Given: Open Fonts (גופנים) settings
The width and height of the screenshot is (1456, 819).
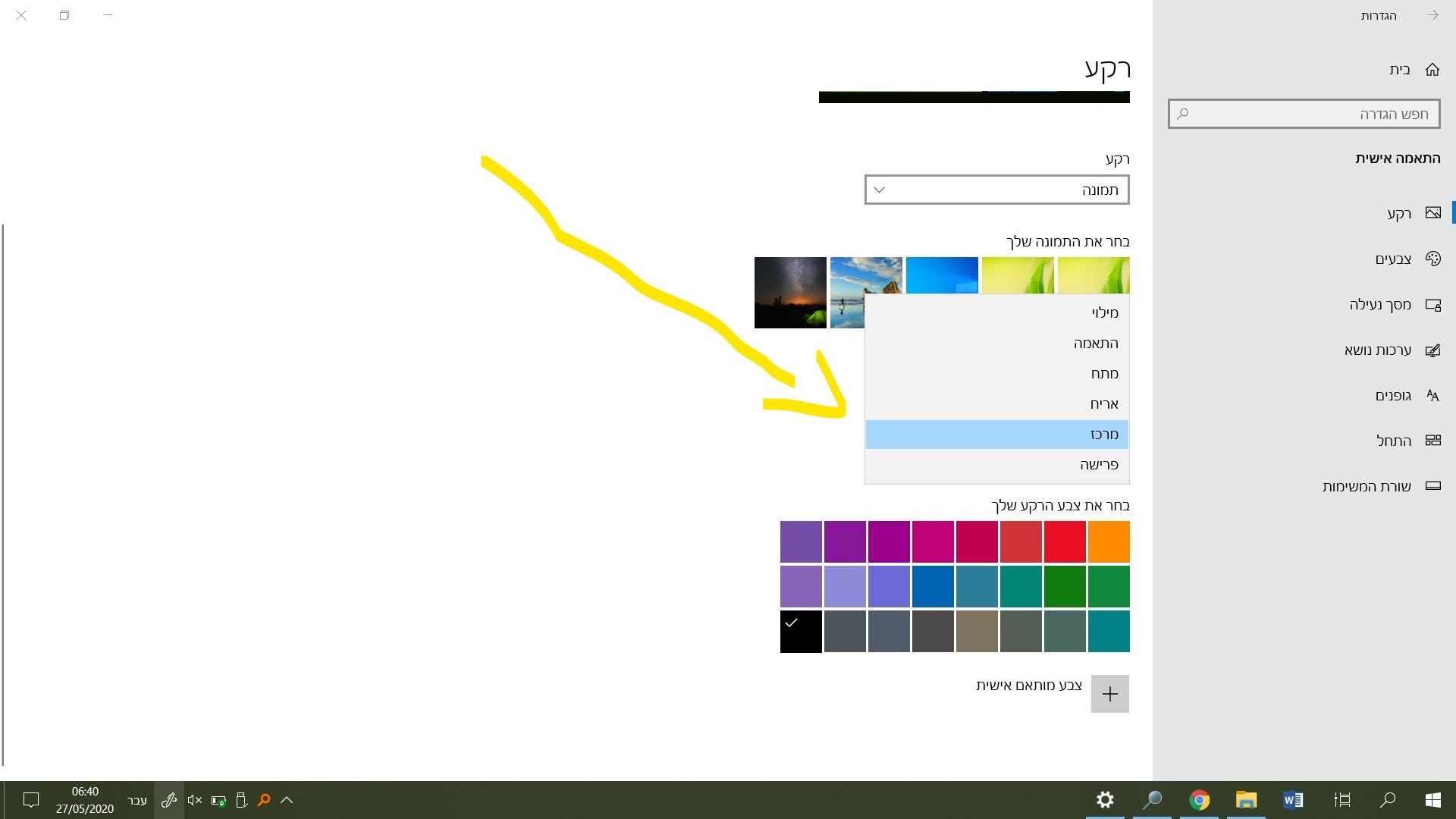Looking at the screenshot, I should [x=1393, y=396].
